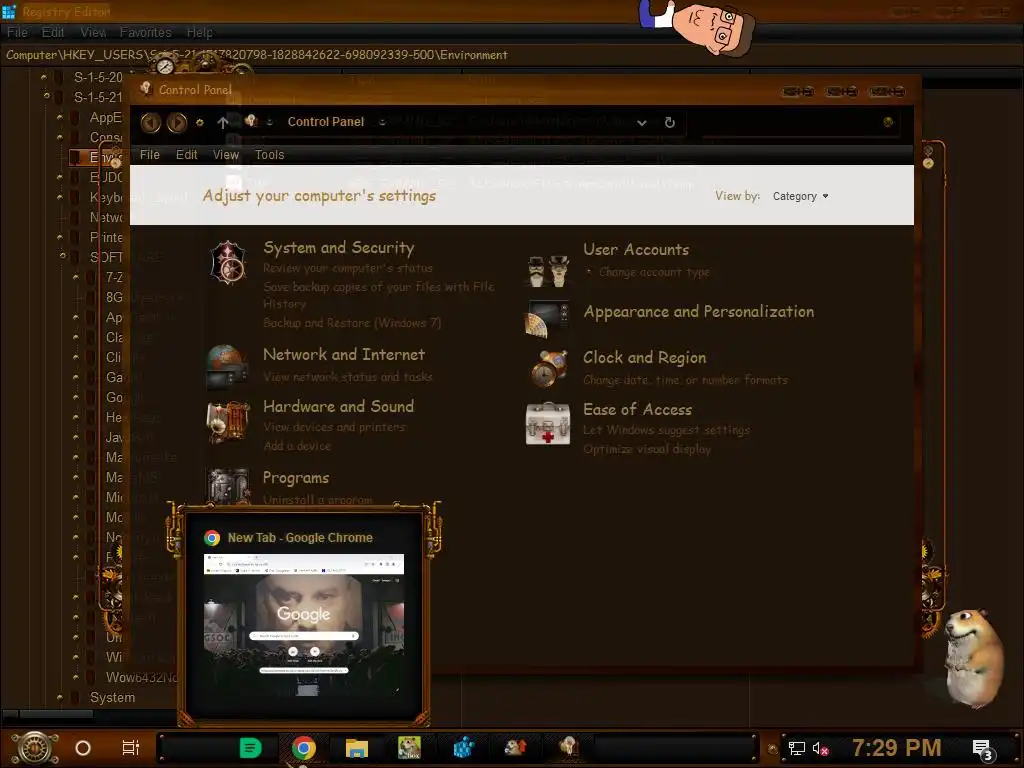Open the Programs category icon
Viewport: 1024px width, 768px height.
pyautogui.click(x=228, y=485)
